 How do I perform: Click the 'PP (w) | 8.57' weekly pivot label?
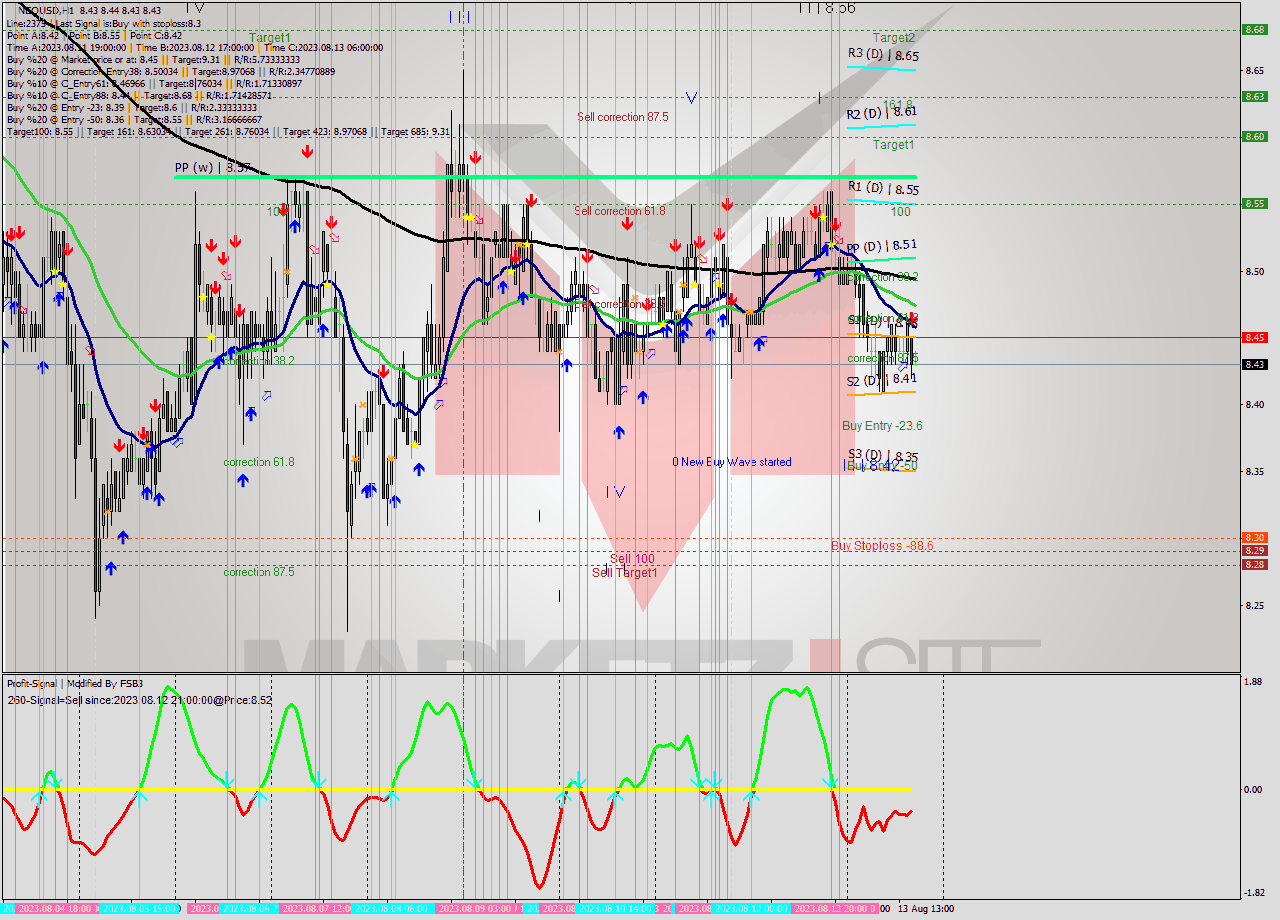(212, 168)
